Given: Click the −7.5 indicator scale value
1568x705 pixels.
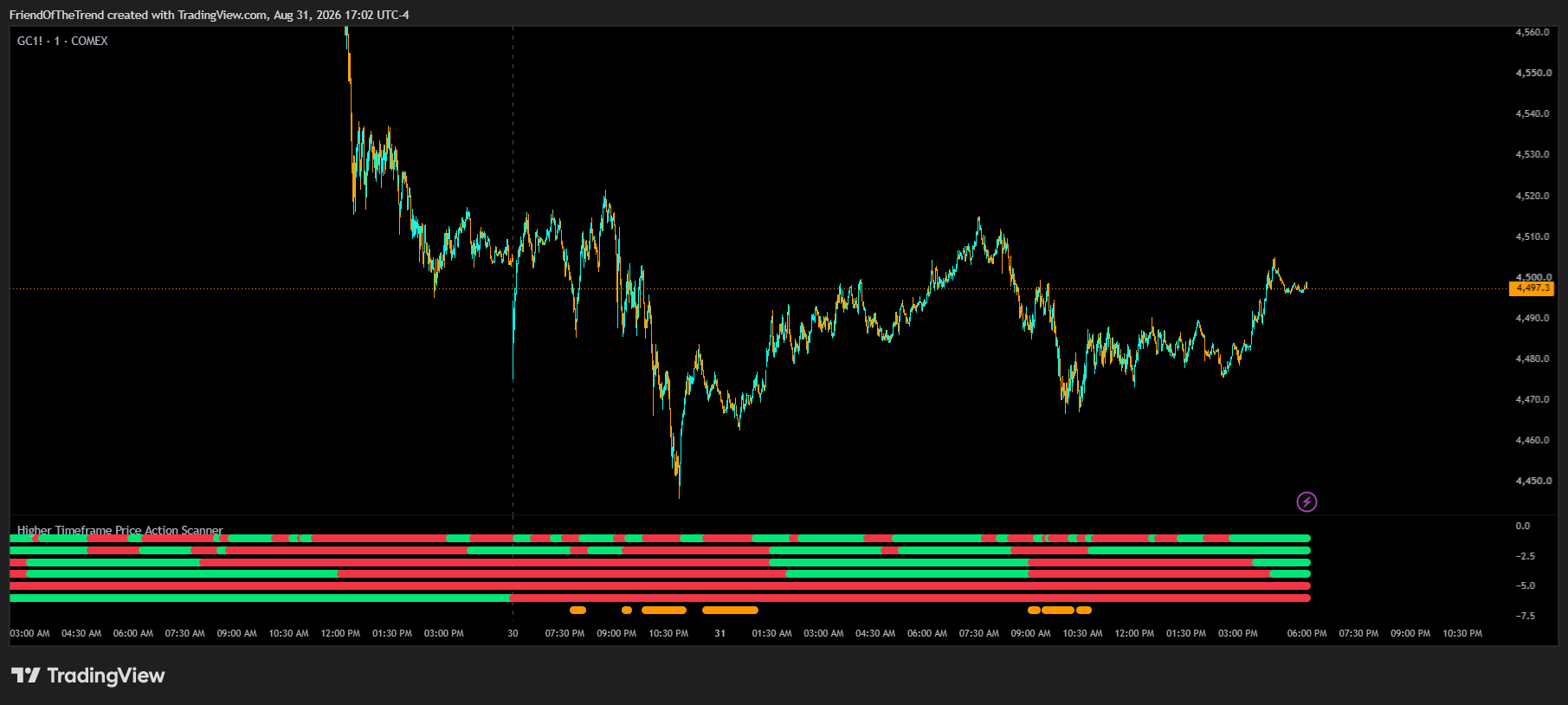Looking at the screenshot, I should [x=1526, y=616].
